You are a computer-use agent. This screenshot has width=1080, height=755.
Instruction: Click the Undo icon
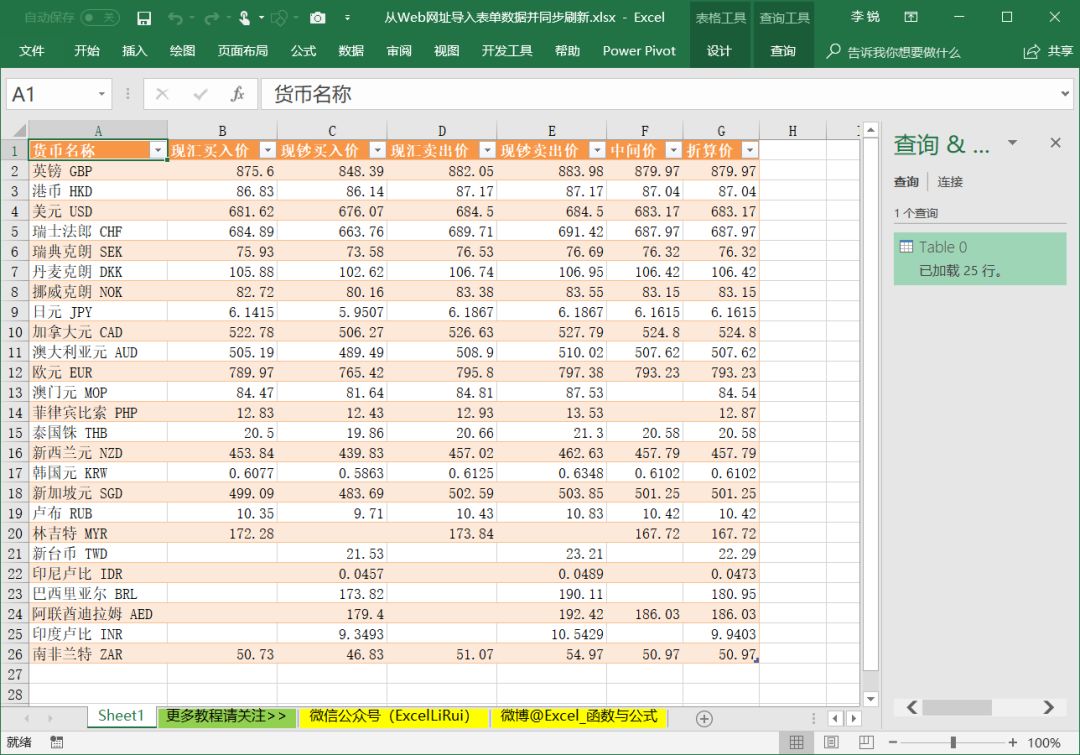pos(175,17)
